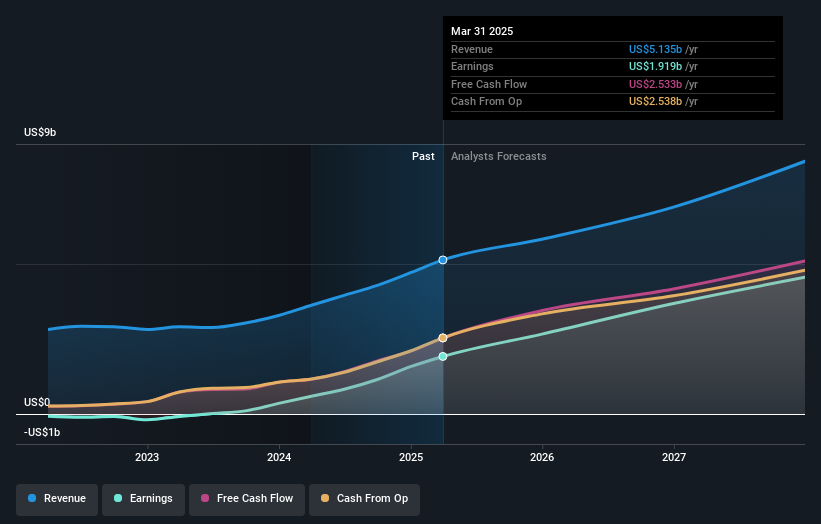The image size is (821, 524).
Task: Toggle the Cash From Op legend button
Action: (x=364, y=499)
